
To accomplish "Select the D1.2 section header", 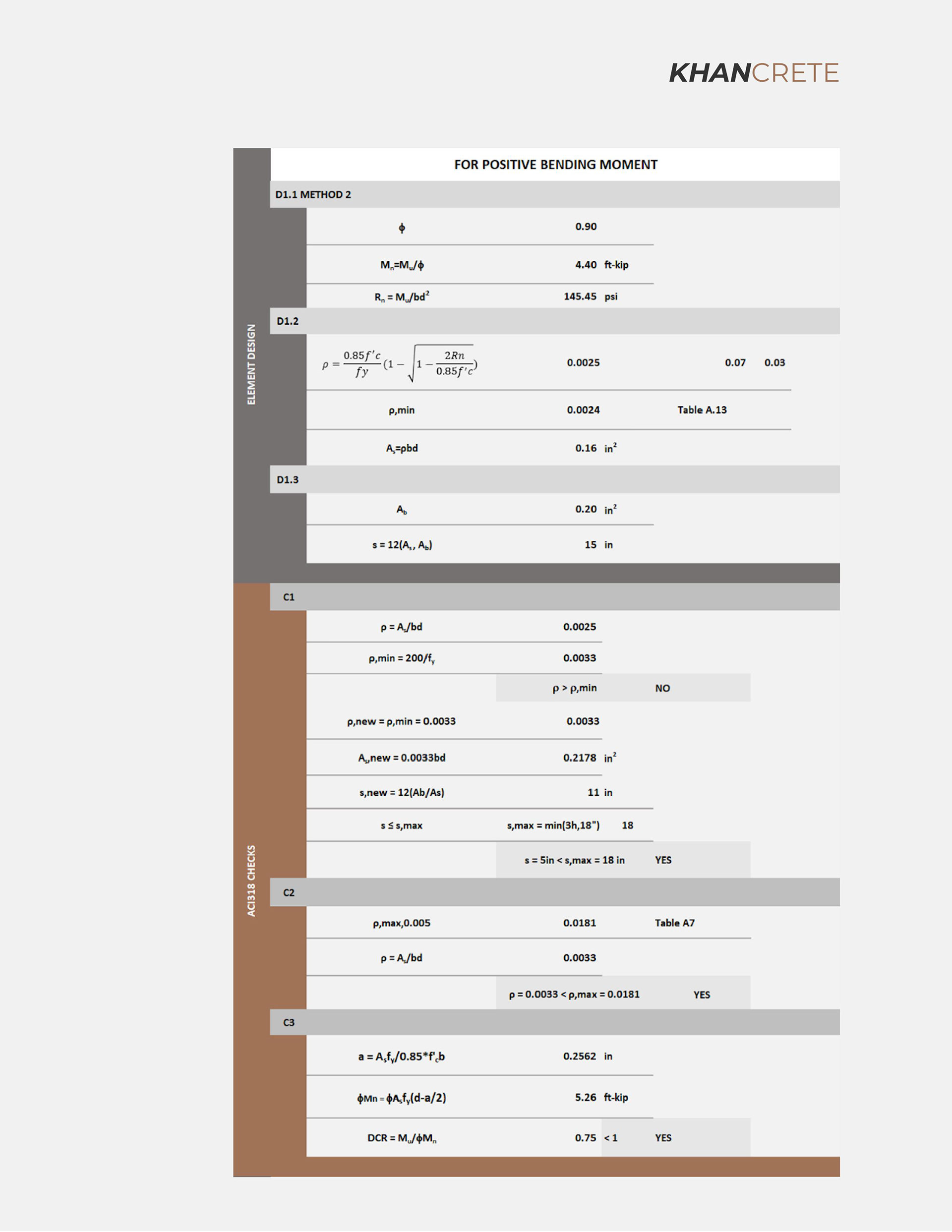I will (x=288, y=321).
